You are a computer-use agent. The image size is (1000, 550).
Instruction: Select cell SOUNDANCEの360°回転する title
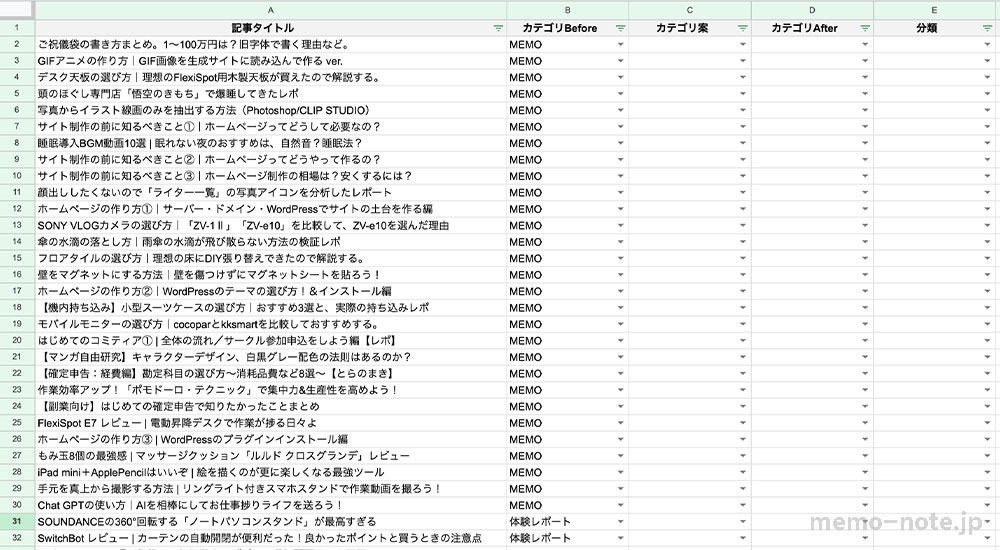[271, 521]
